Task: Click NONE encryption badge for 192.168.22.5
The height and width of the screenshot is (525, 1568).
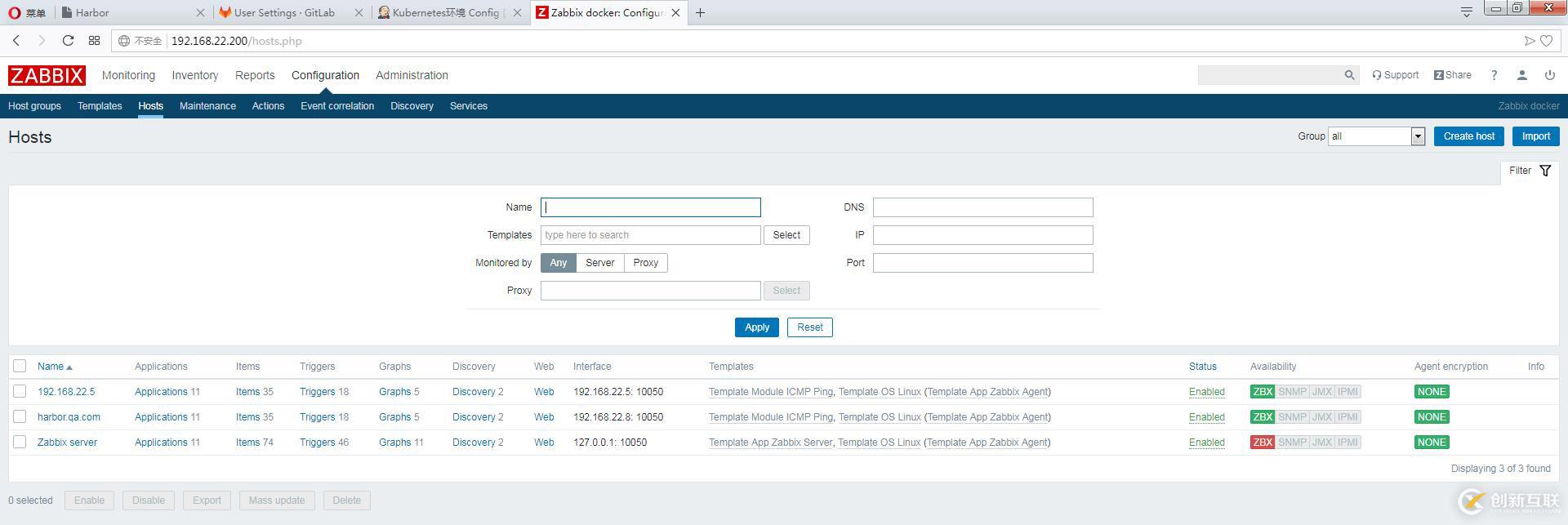Action: pos(1432,392)
